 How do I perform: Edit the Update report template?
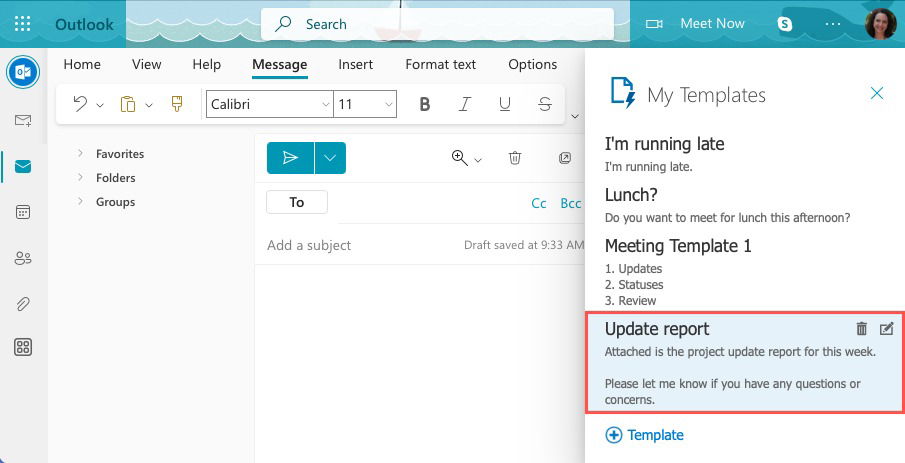[886, 328]
